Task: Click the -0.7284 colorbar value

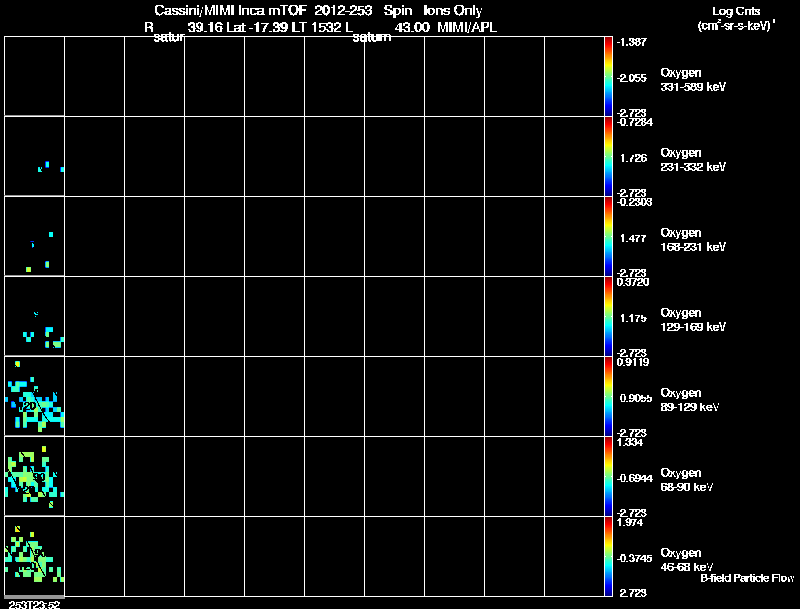Action: pos(635,122)
